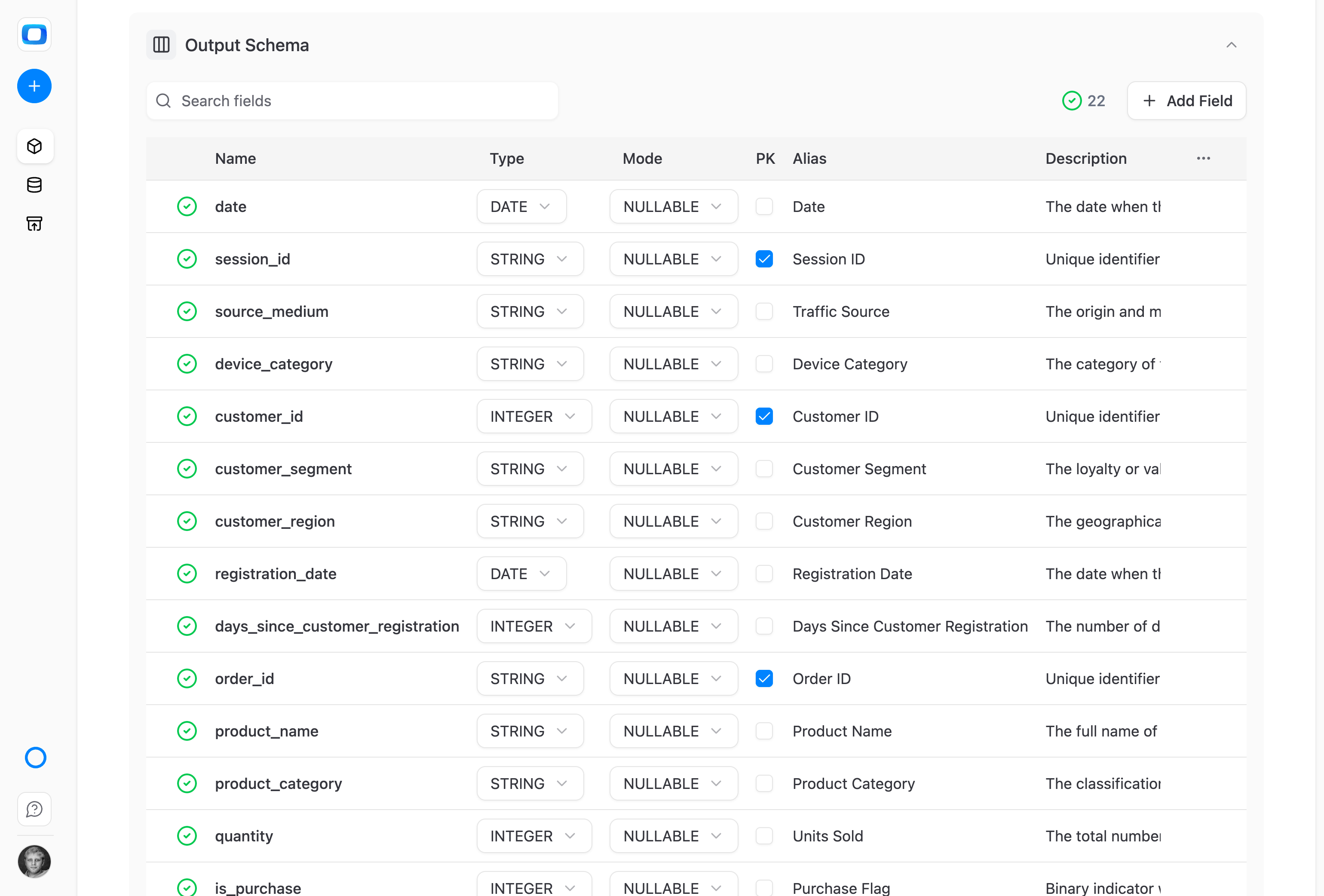Check the PK box for source_medium
Screen dimensions: 1324x896
point(764,311)
